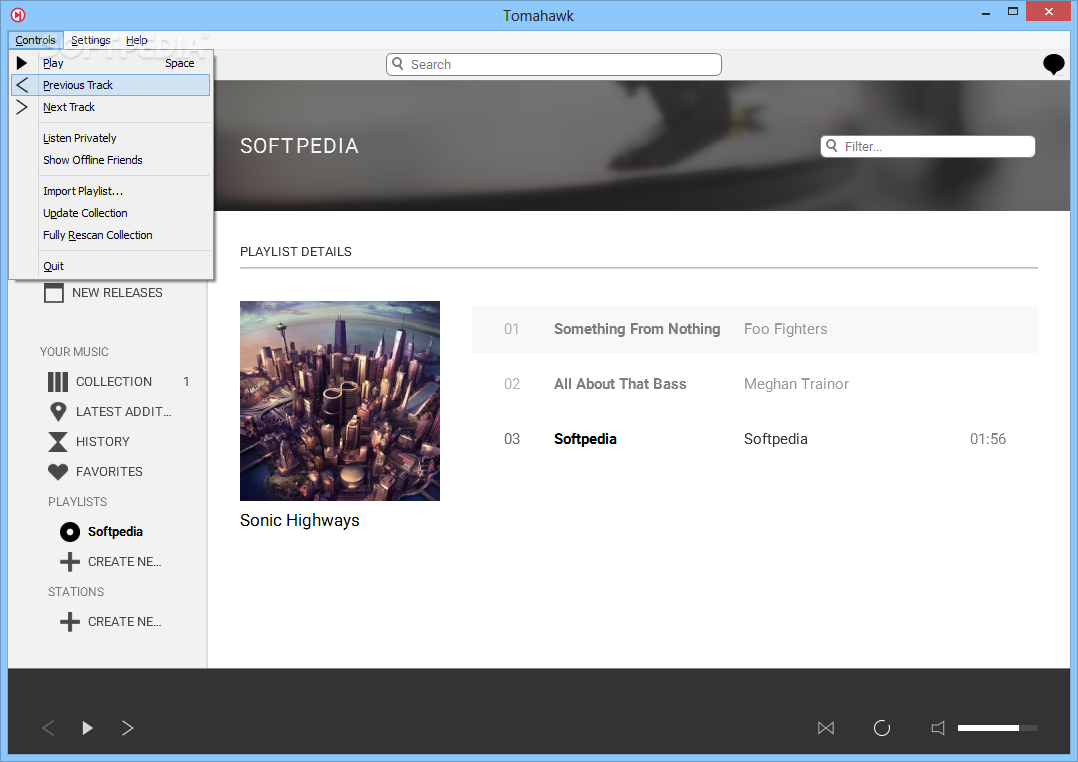Toggle Listen Privately option
The height and width of the screenshot is (762, 1078).
[111, 138]
